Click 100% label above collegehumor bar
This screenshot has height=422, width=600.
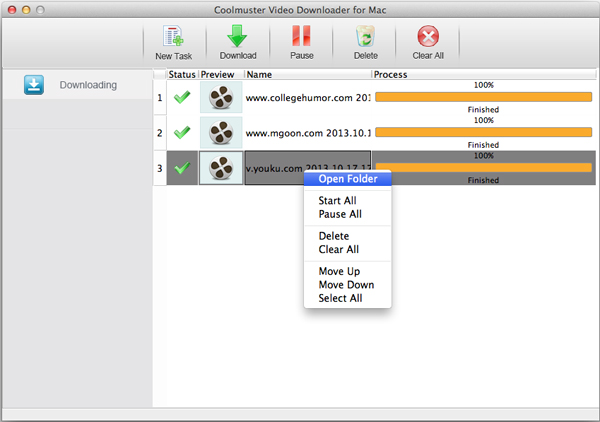[x=484, y=85]
